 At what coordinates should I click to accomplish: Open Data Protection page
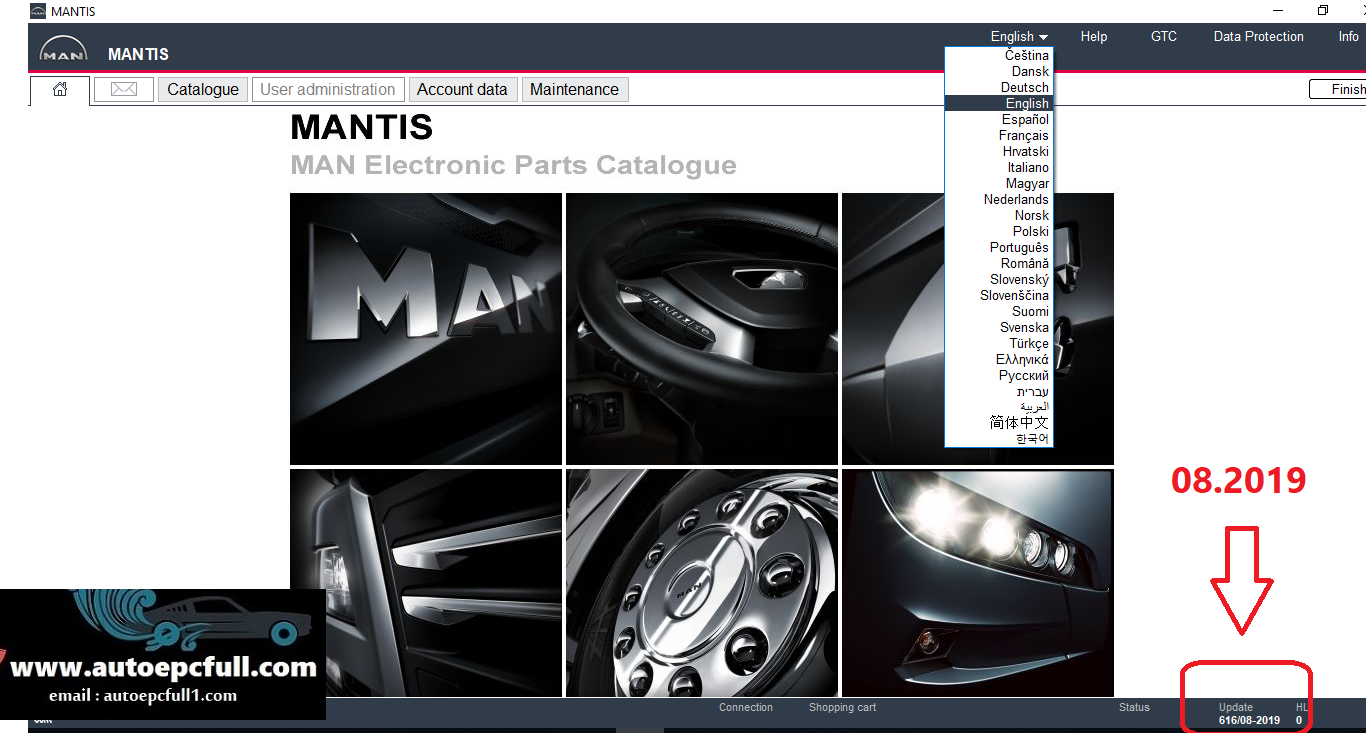pyautogui.click(x=1259, y=37)
